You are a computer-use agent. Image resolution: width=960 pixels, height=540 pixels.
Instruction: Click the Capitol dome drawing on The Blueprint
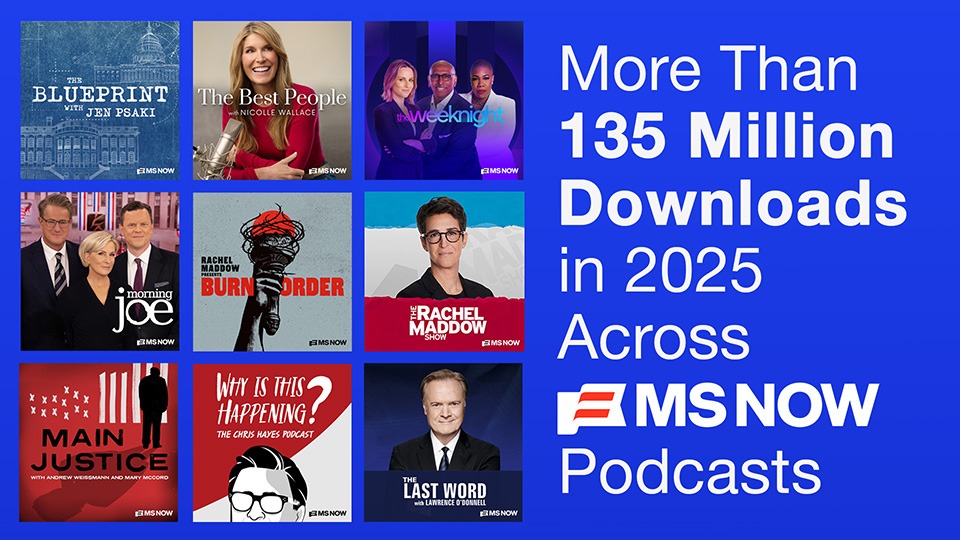coord(146,50)
